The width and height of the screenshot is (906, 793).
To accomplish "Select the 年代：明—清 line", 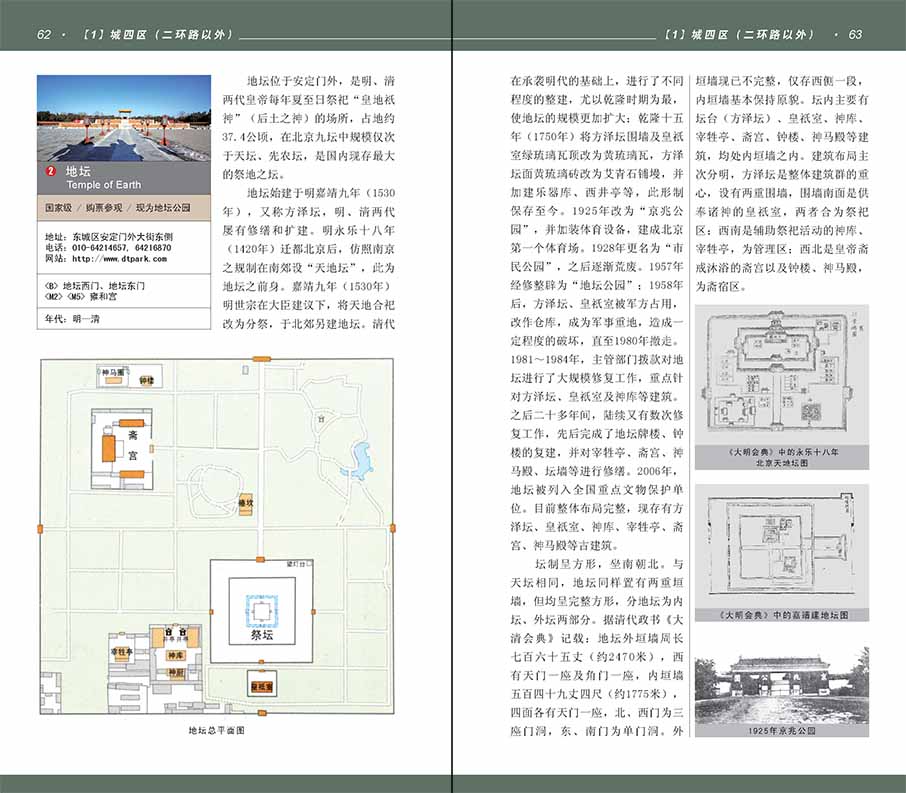I will 72,318.
